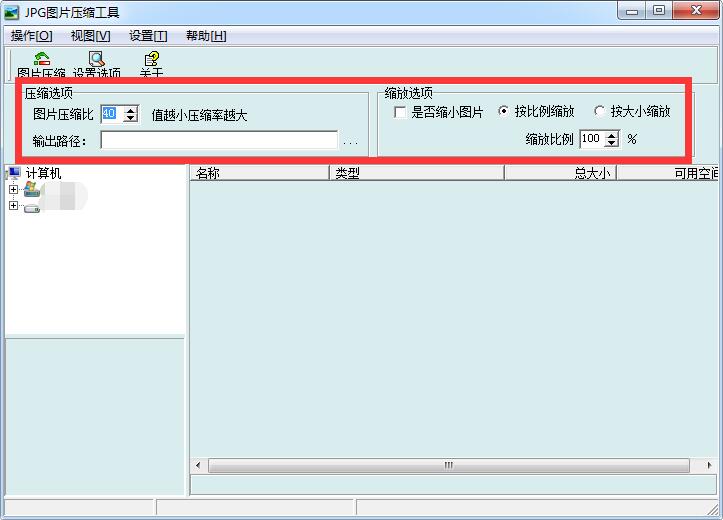Expand the second drive under 计算机
This screenshot has width=723, height=520.
click(x=13, y=206)
